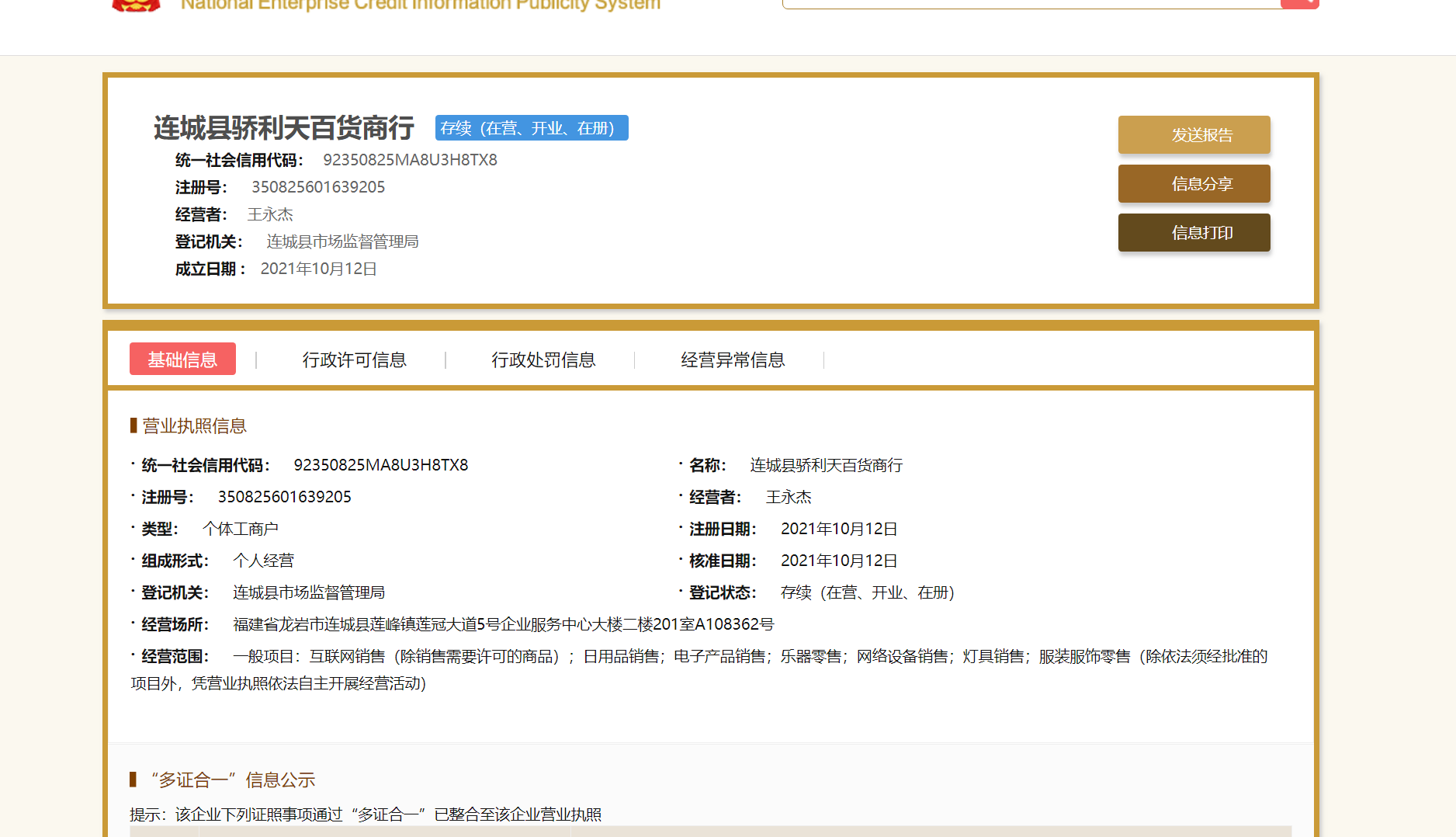This screenshot has width=1456, height=837.
Task: Click the National Enterprise Credit Information header title
Action: pyautogui.click(x=421, y=5)
